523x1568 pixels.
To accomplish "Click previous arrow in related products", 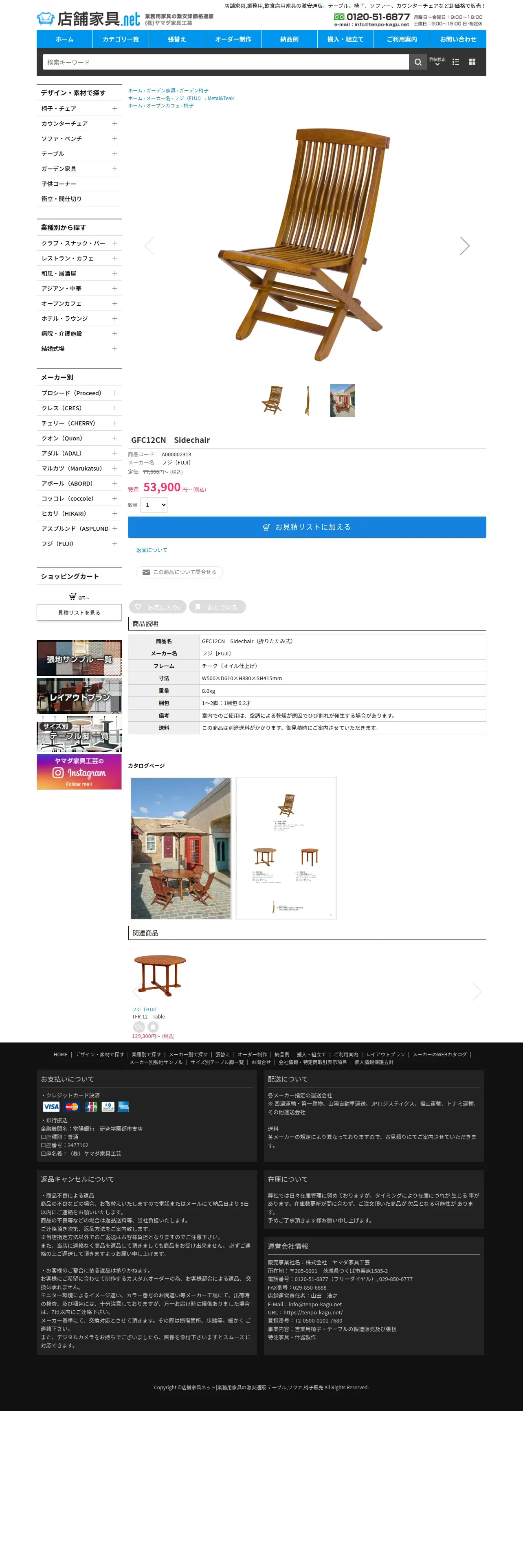I will coord(137,992).
